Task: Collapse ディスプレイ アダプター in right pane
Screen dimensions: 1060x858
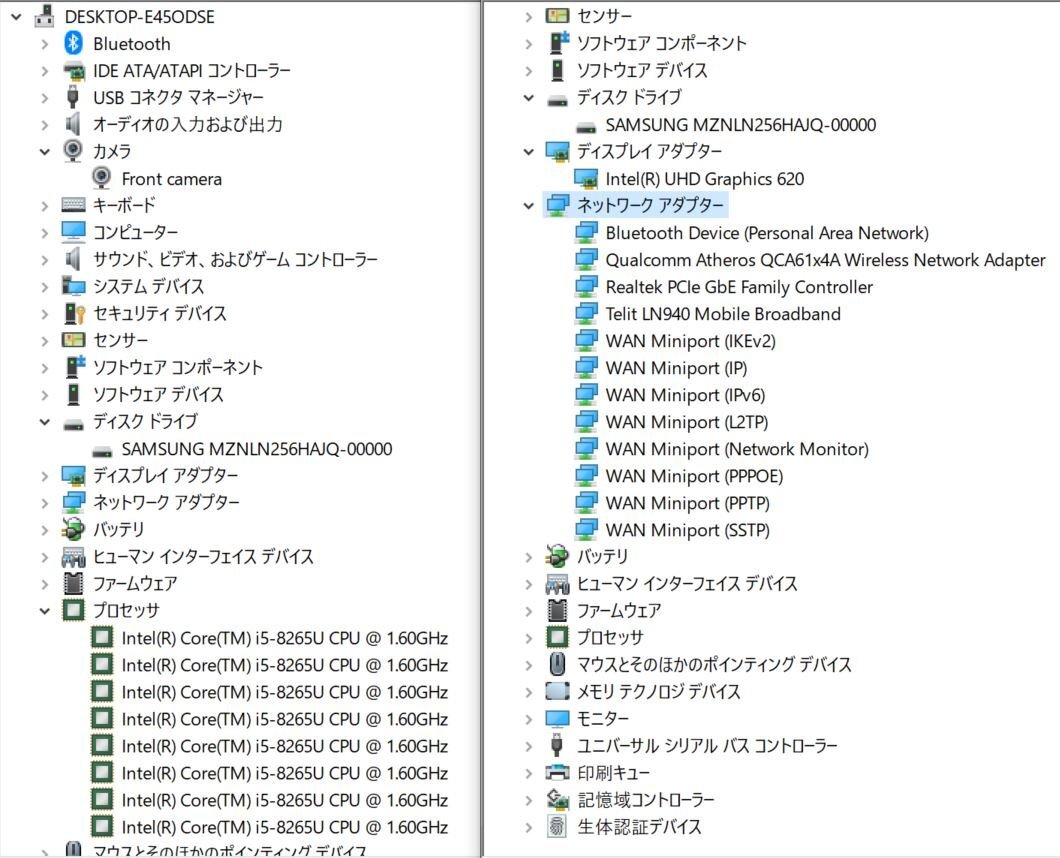Action: point(529,151)
